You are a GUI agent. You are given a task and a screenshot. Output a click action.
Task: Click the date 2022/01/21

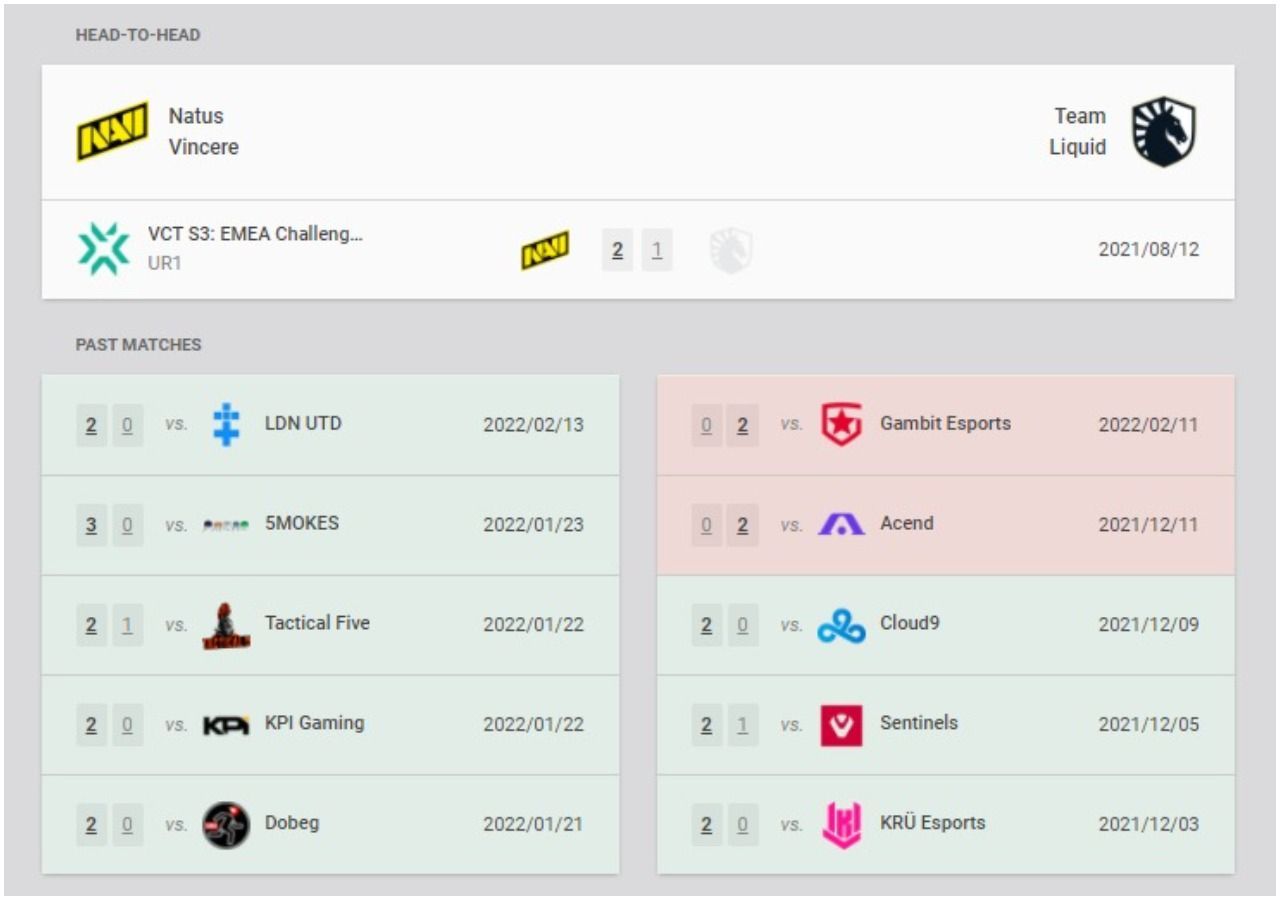click(533, 825)
